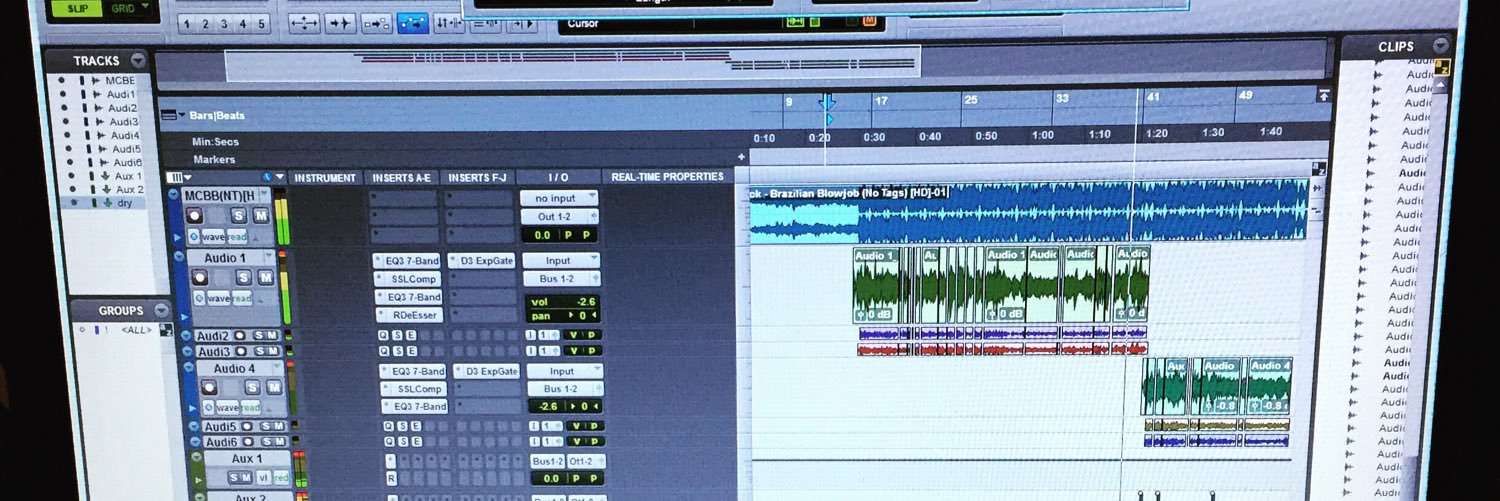Image resolution: width=1500 pixels, height=501 pixels.
Task: Click zoom preset 1 button
Action: (188, 24)
